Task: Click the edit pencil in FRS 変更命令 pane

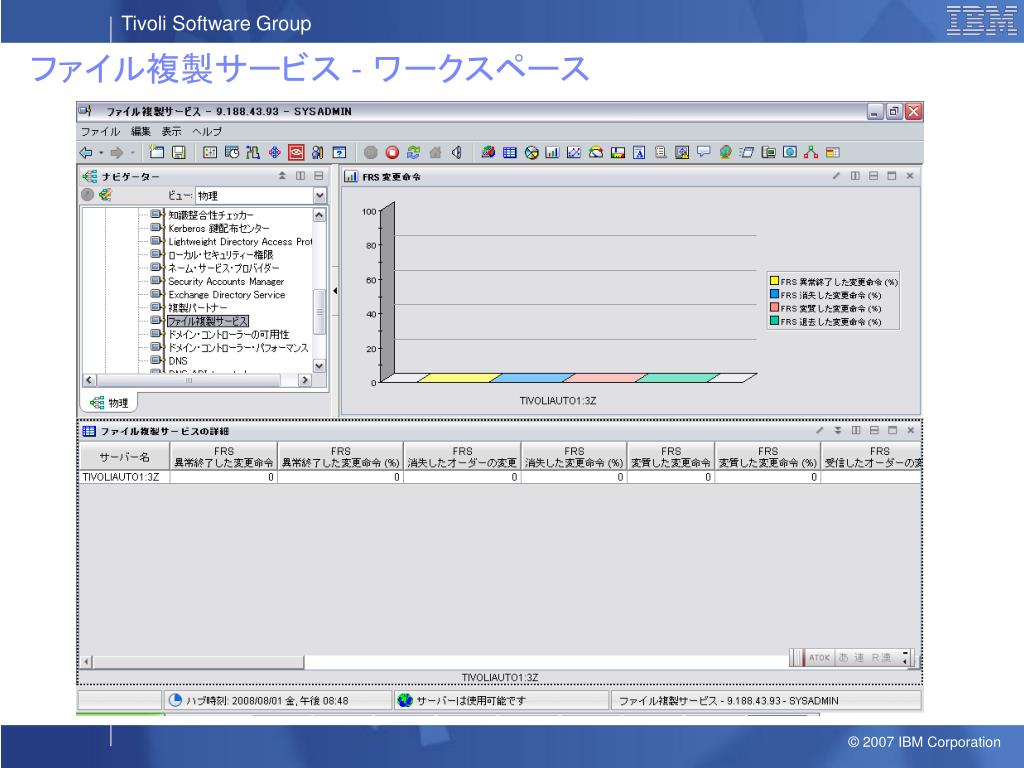Action: point(837,176)
